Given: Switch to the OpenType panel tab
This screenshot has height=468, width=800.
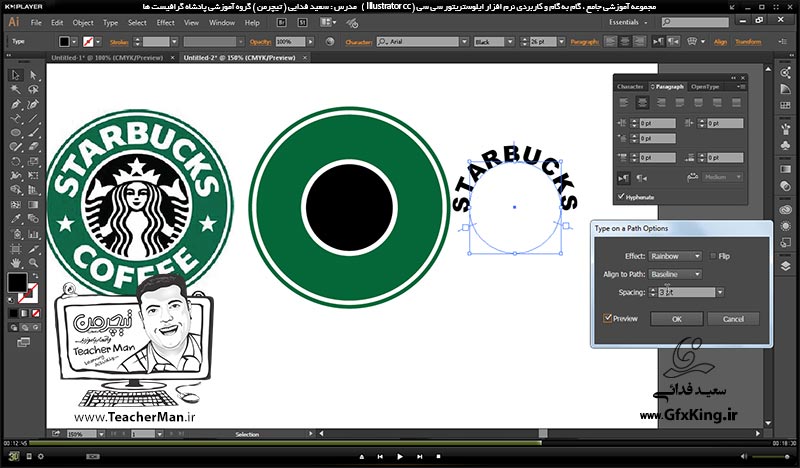Looking at the screenshot, I should pos(705,87).
